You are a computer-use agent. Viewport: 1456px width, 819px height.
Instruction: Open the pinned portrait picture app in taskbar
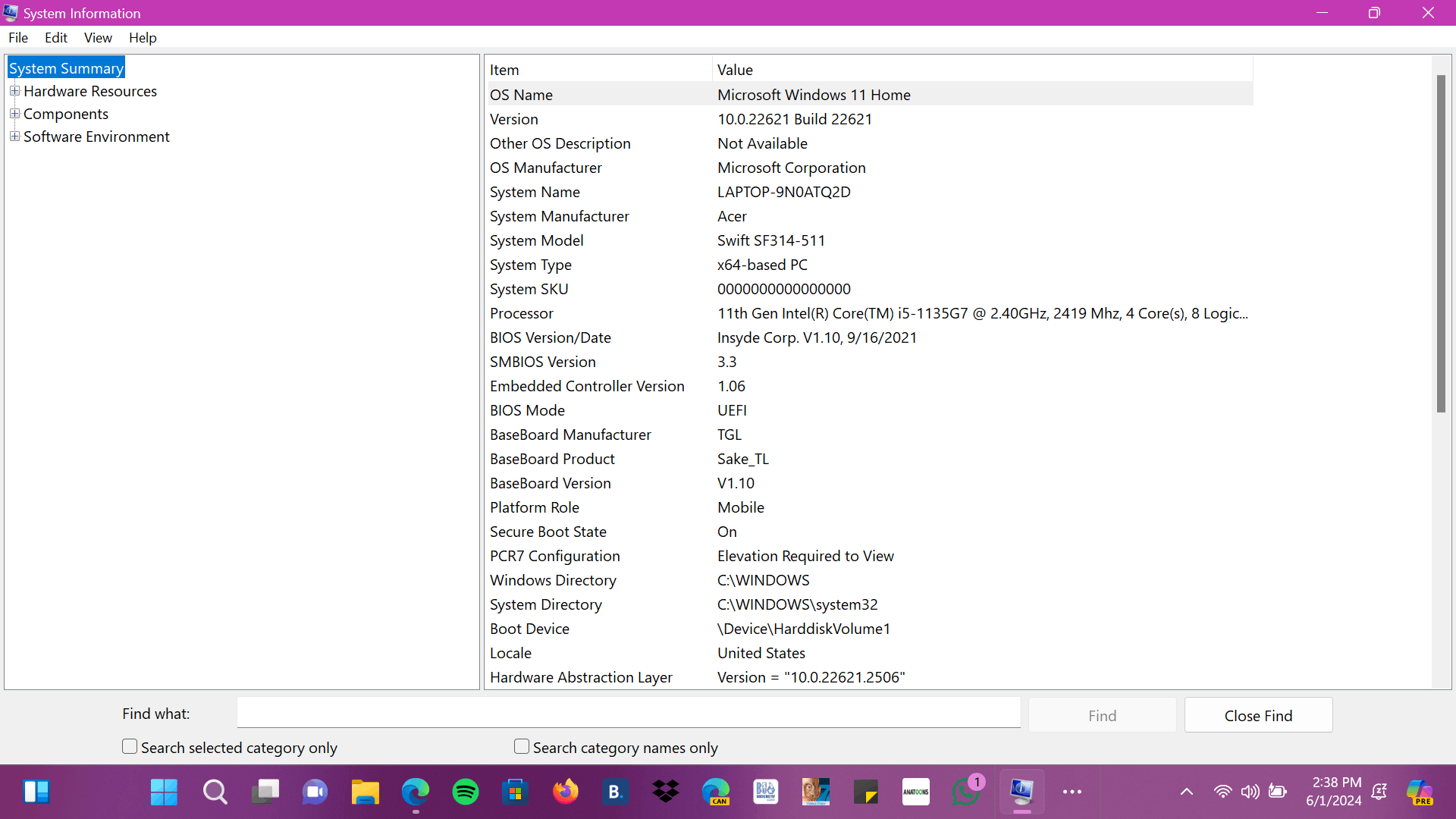click(815, 792)
